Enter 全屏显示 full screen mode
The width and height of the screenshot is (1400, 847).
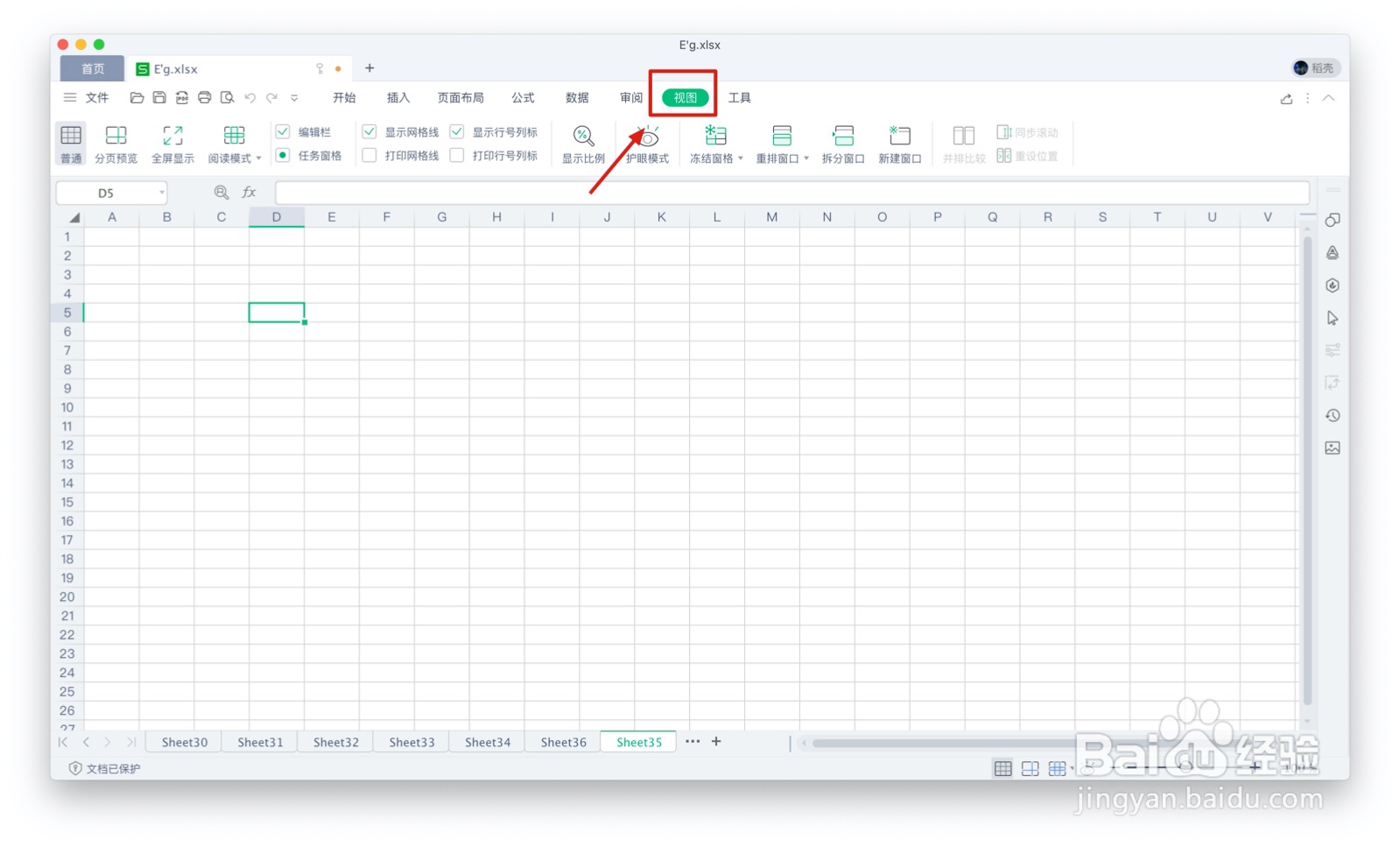(x=172, y=144)
